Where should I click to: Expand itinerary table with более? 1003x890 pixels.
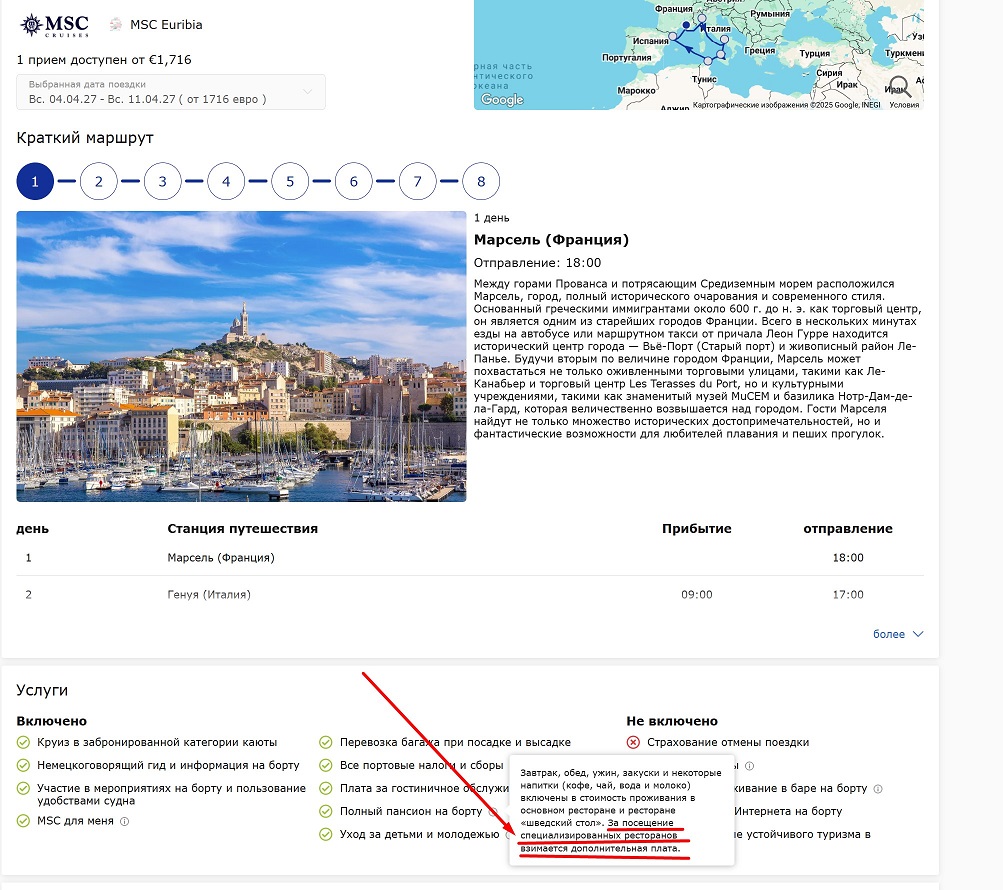click(x=898, y=634)
